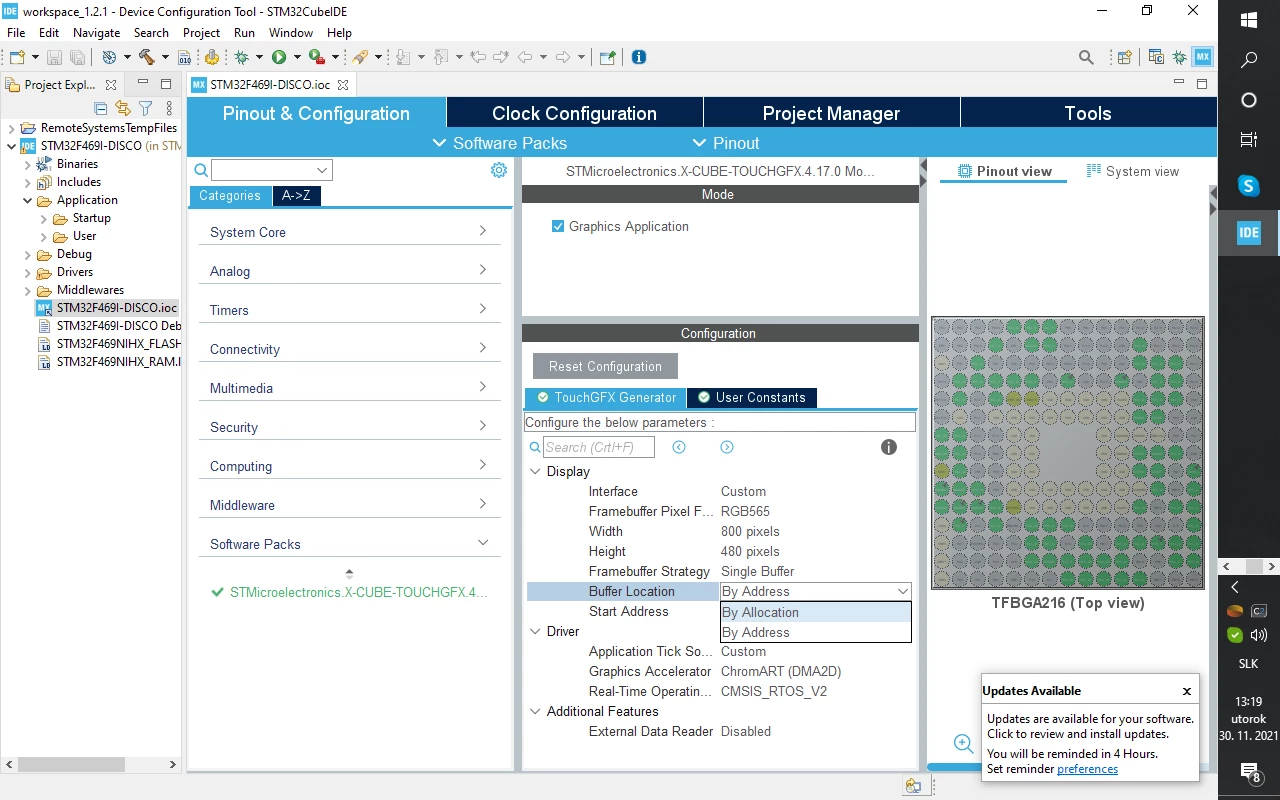Click the Open Perspective toolbar icon
The width and height of the screenshot is (1280, 800).
1124,57
